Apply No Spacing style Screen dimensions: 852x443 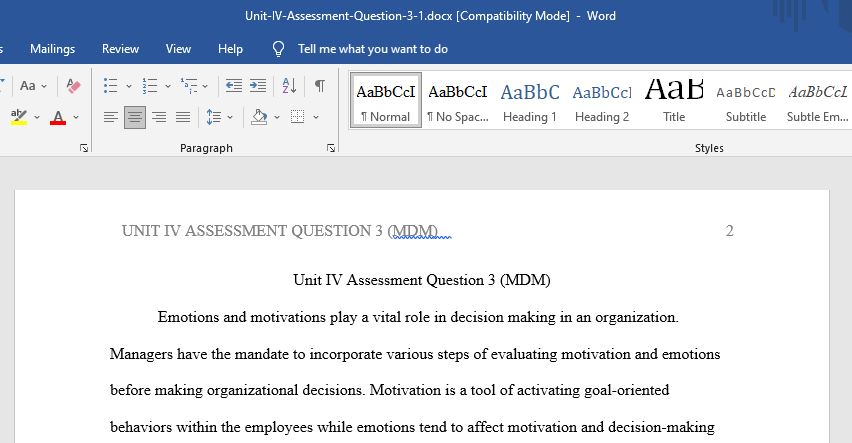click(x=458, y=101)
